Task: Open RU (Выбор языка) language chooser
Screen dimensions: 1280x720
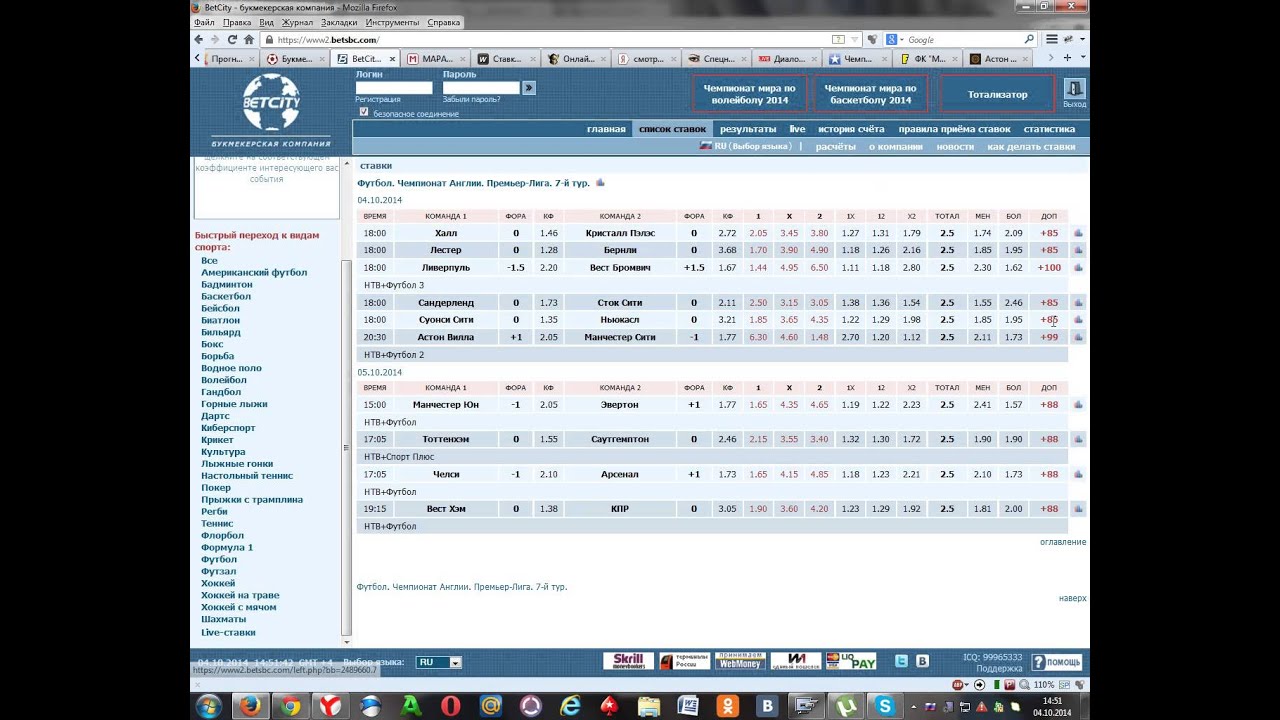Action: point(745,146)
